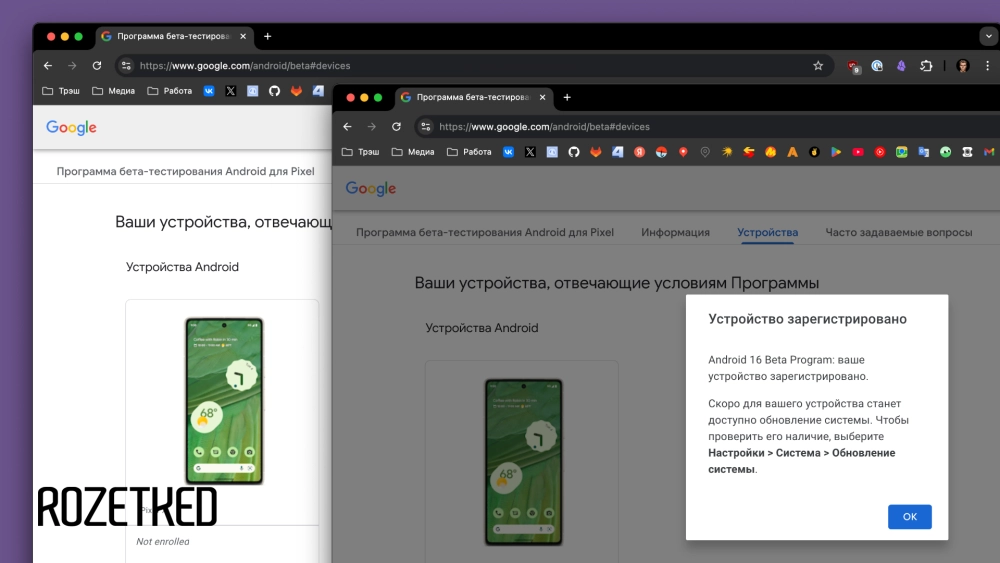
Task: Select the Устройства tab in front window
Action: pos(767,232)
